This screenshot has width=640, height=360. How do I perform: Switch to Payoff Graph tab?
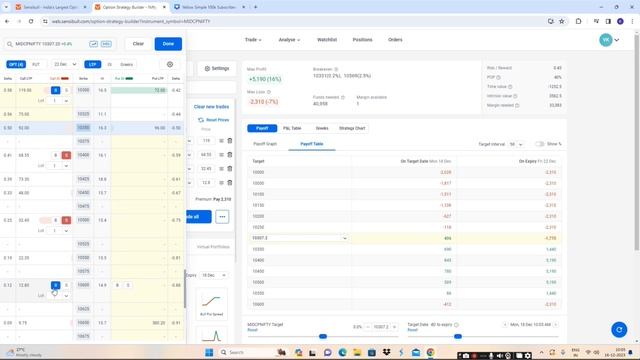[x=265, y=144]
